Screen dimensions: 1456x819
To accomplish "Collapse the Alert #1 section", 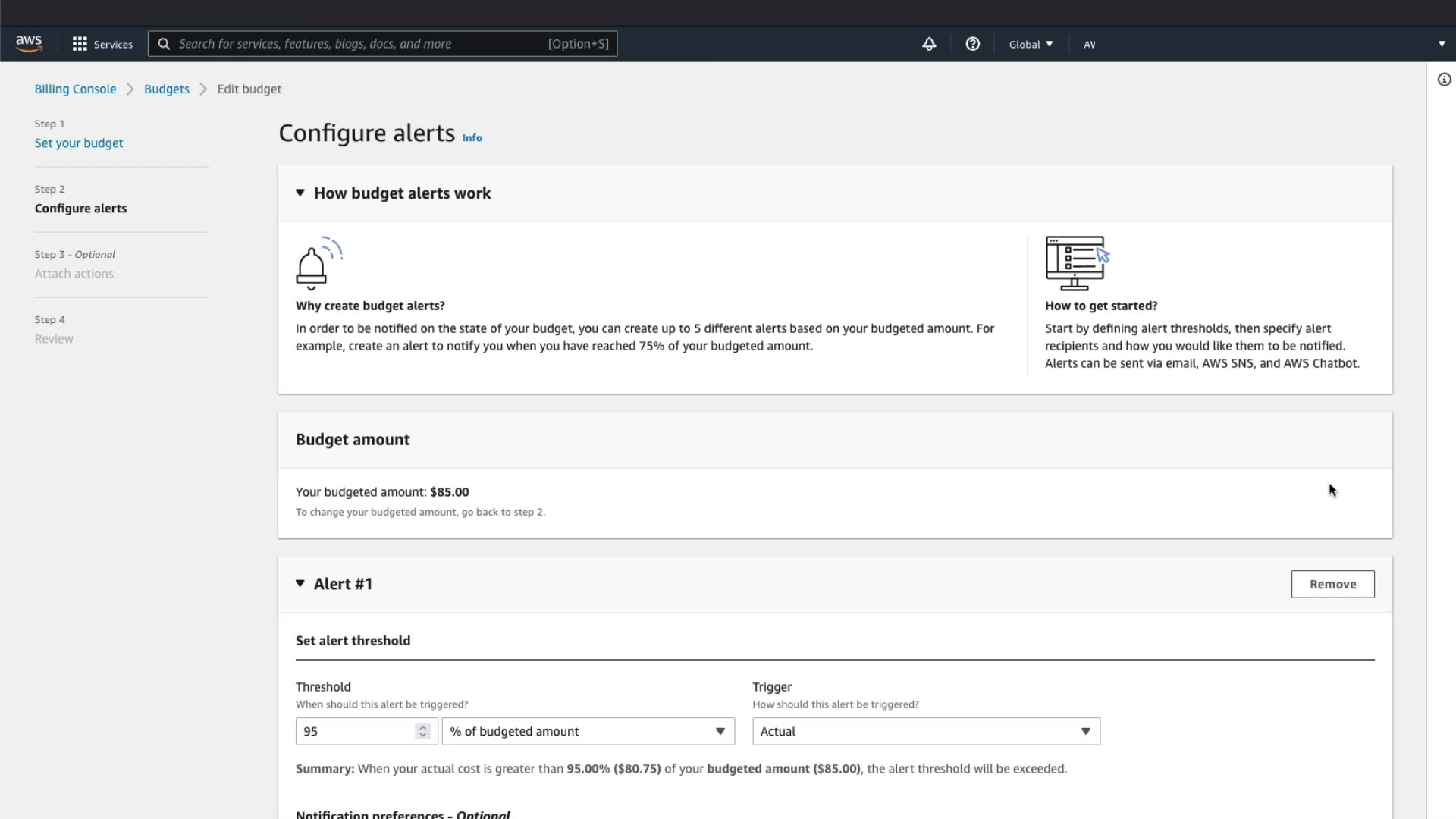I will (x=300, y=583).
